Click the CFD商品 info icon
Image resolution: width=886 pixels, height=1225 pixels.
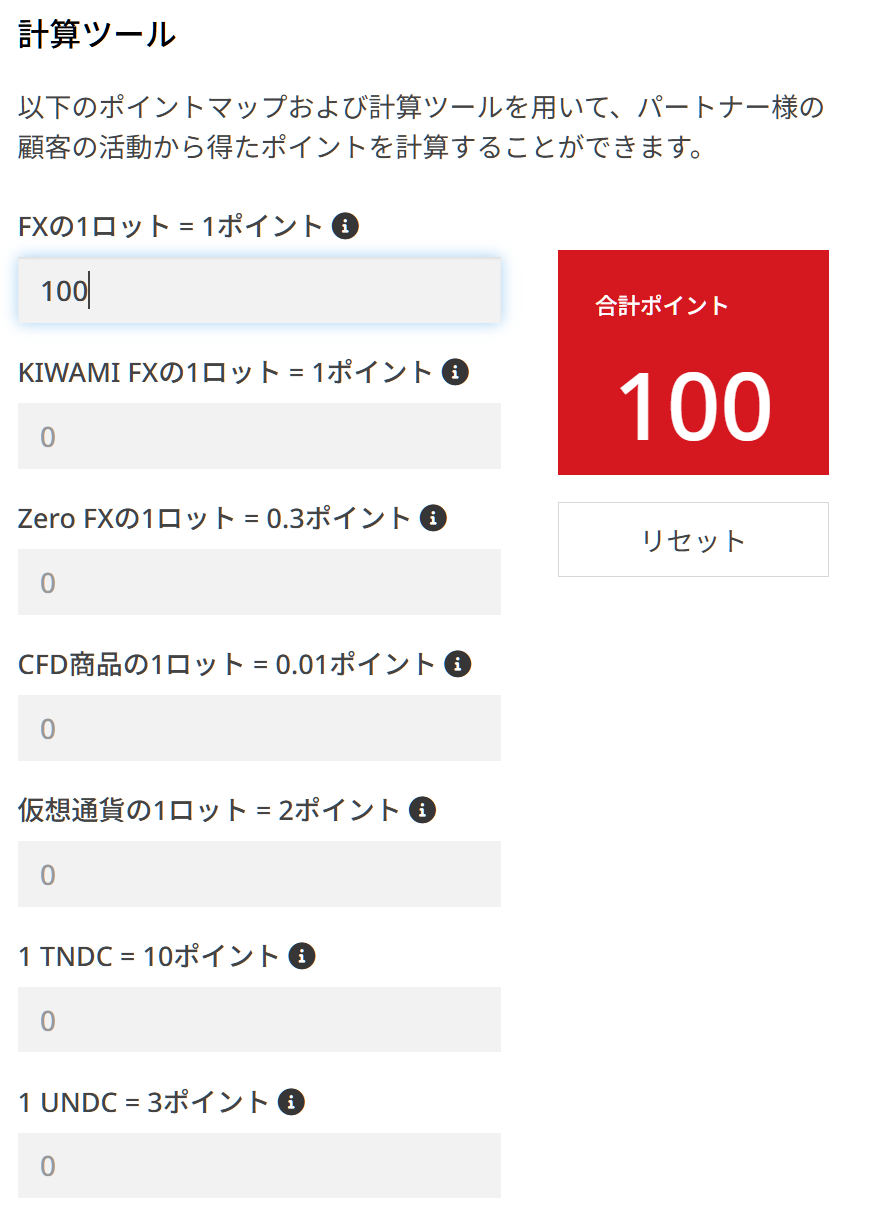tap(457, 664)
